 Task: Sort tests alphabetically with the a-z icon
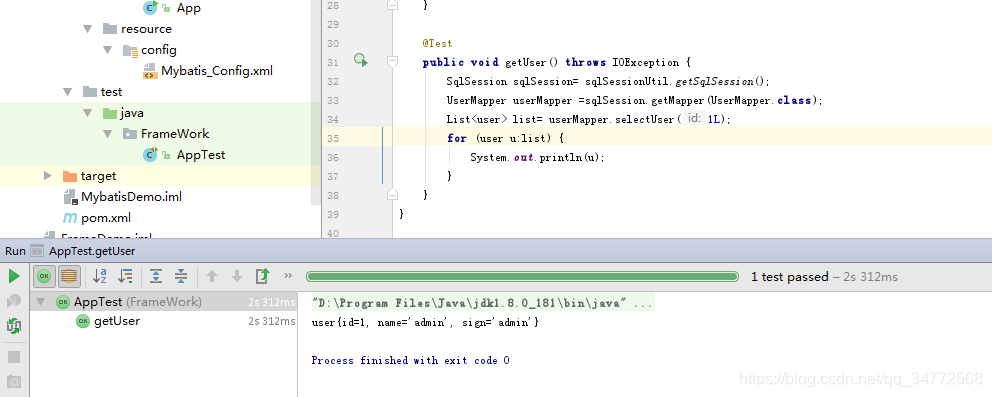coord(100,276)
